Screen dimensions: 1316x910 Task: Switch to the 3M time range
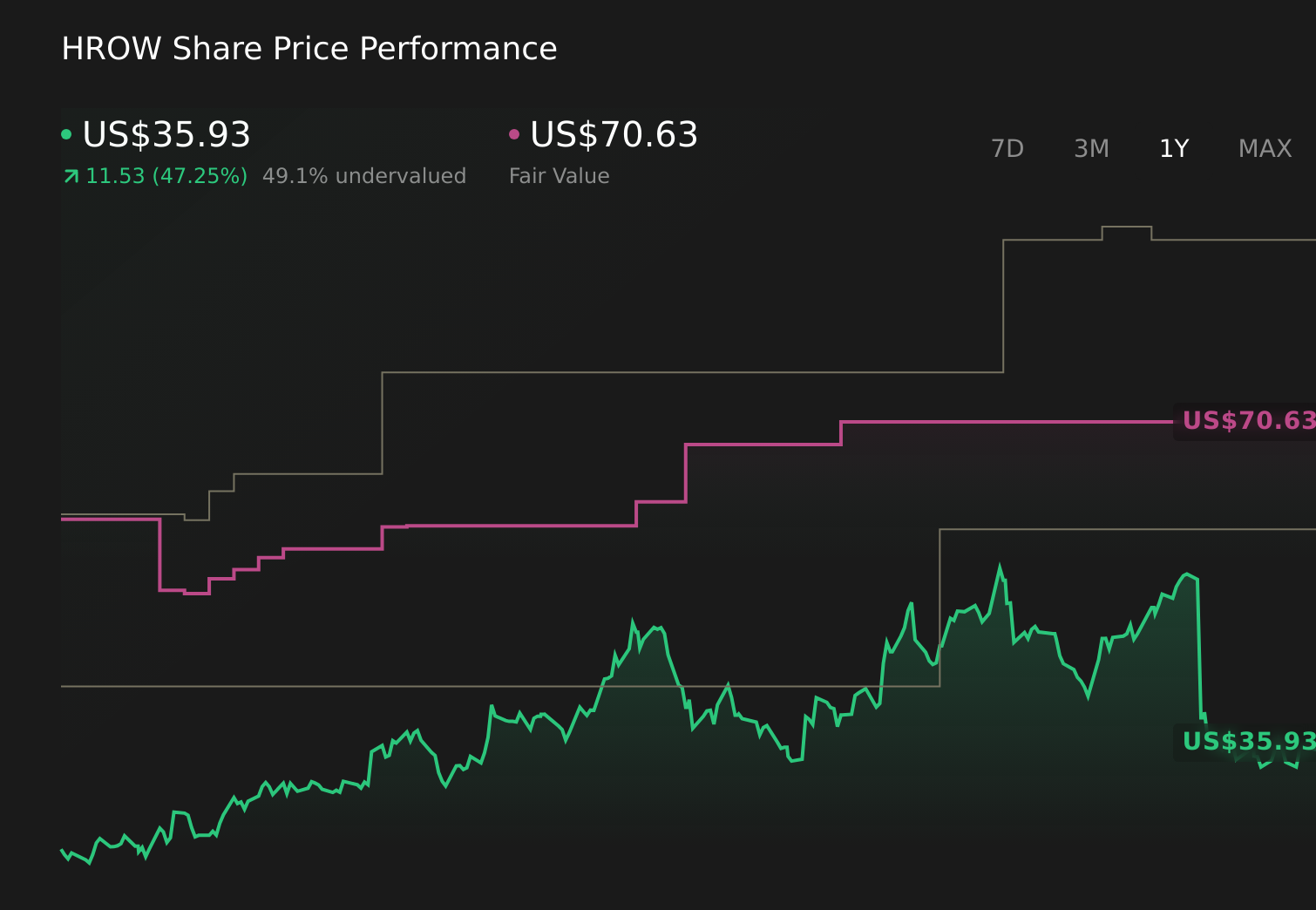(x=1091, y=148)
